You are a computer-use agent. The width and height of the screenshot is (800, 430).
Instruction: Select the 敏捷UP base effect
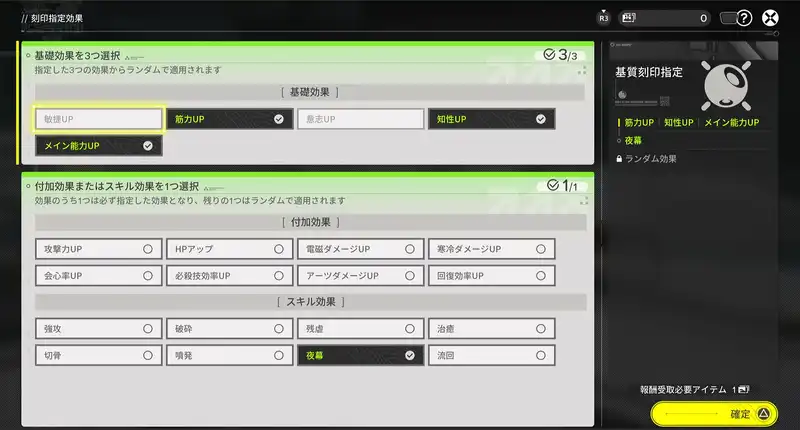tap(99, 119)
